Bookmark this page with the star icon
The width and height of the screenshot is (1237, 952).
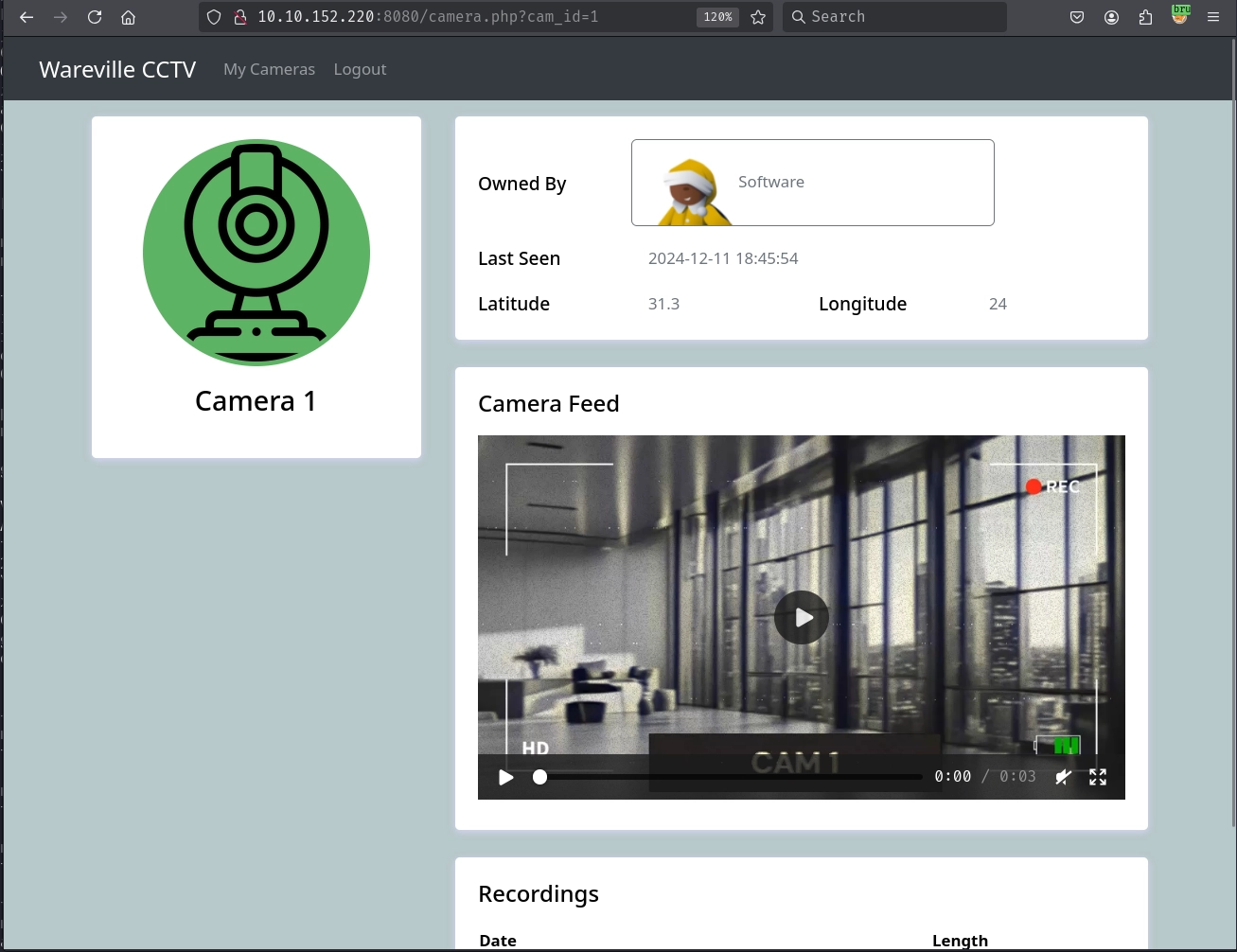tap(758, 17)
